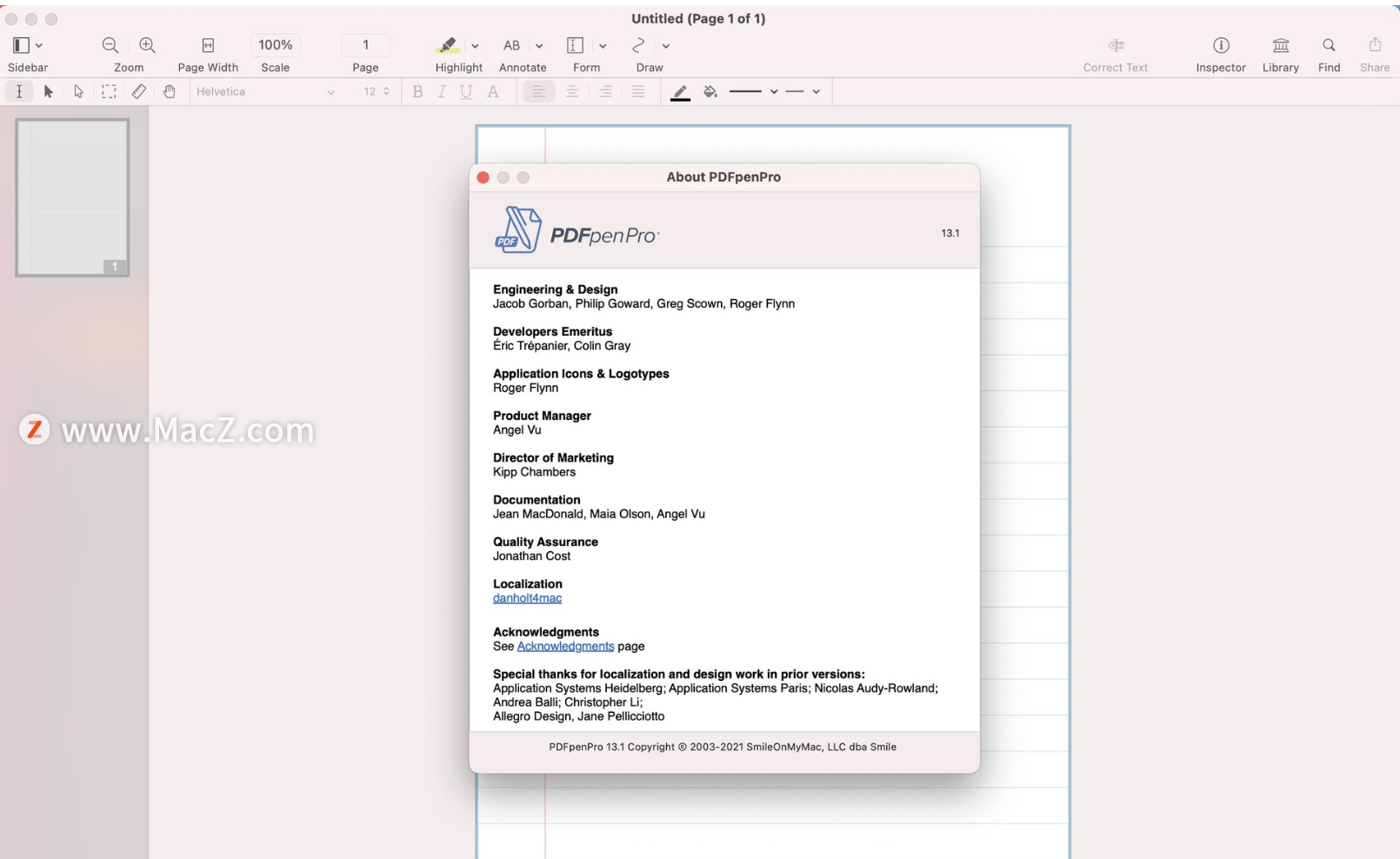Select the Form text field tool
1400x859 pixels.
pyautogui.click(x=575, y=45)
